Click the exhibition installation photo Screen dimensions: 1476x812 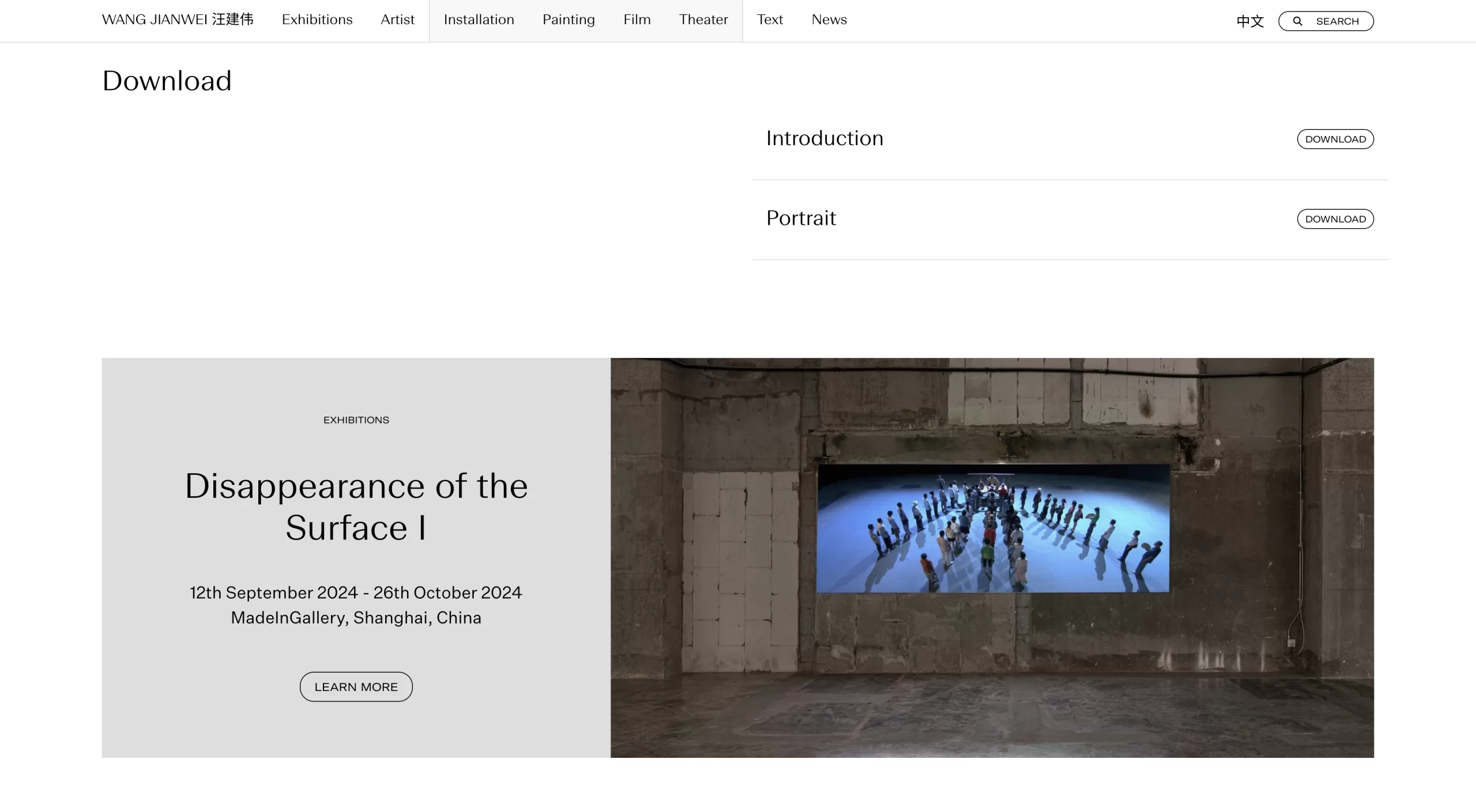[992, 557]
